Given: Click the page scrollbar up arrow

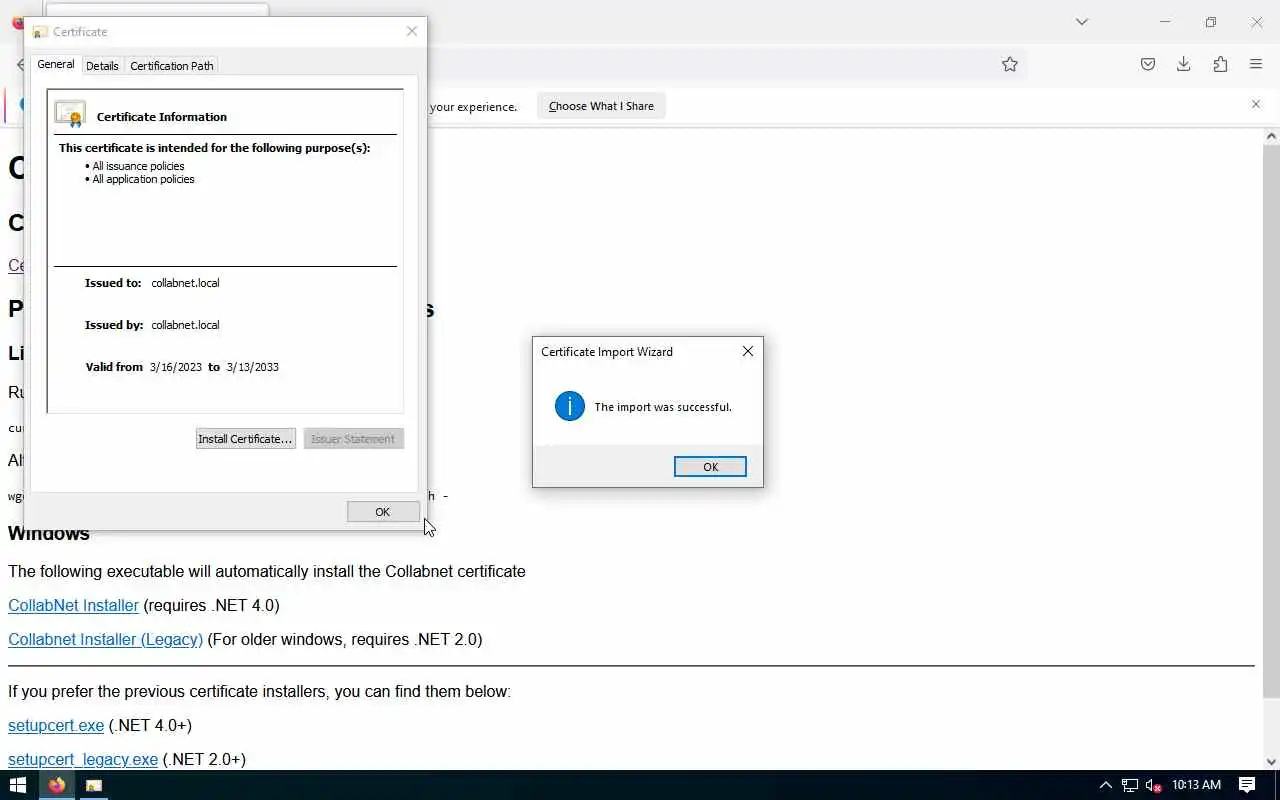Looking at the screenshot, I should 1271,137.
